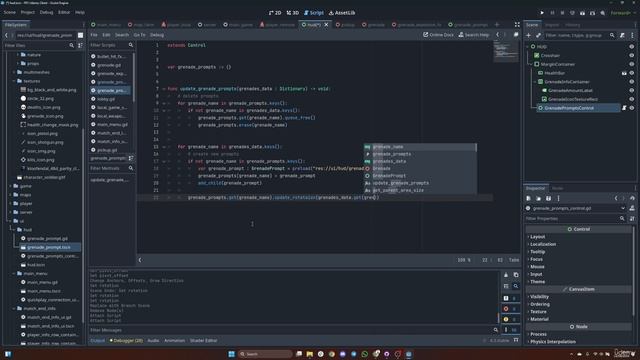
Task: Hide the MarginContainer node
Action: 632,64
